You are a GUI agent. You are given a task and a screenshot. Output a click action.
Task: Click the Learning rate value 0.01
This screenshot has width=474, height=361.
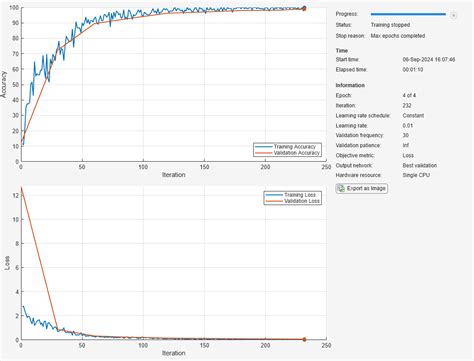[408, 126]
